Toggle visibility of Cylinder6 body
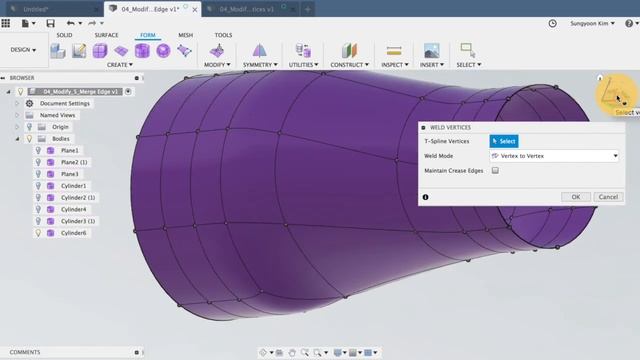Screen dimensions: 640x360 click(38, 233)
